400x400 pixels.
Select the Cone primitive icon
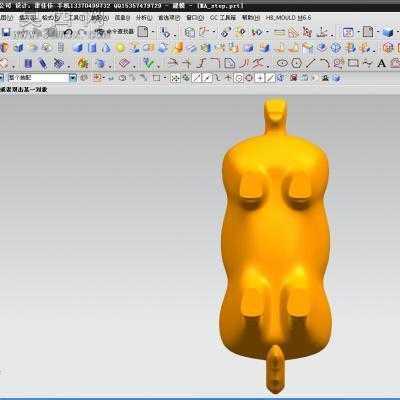(x=106, y=48)
